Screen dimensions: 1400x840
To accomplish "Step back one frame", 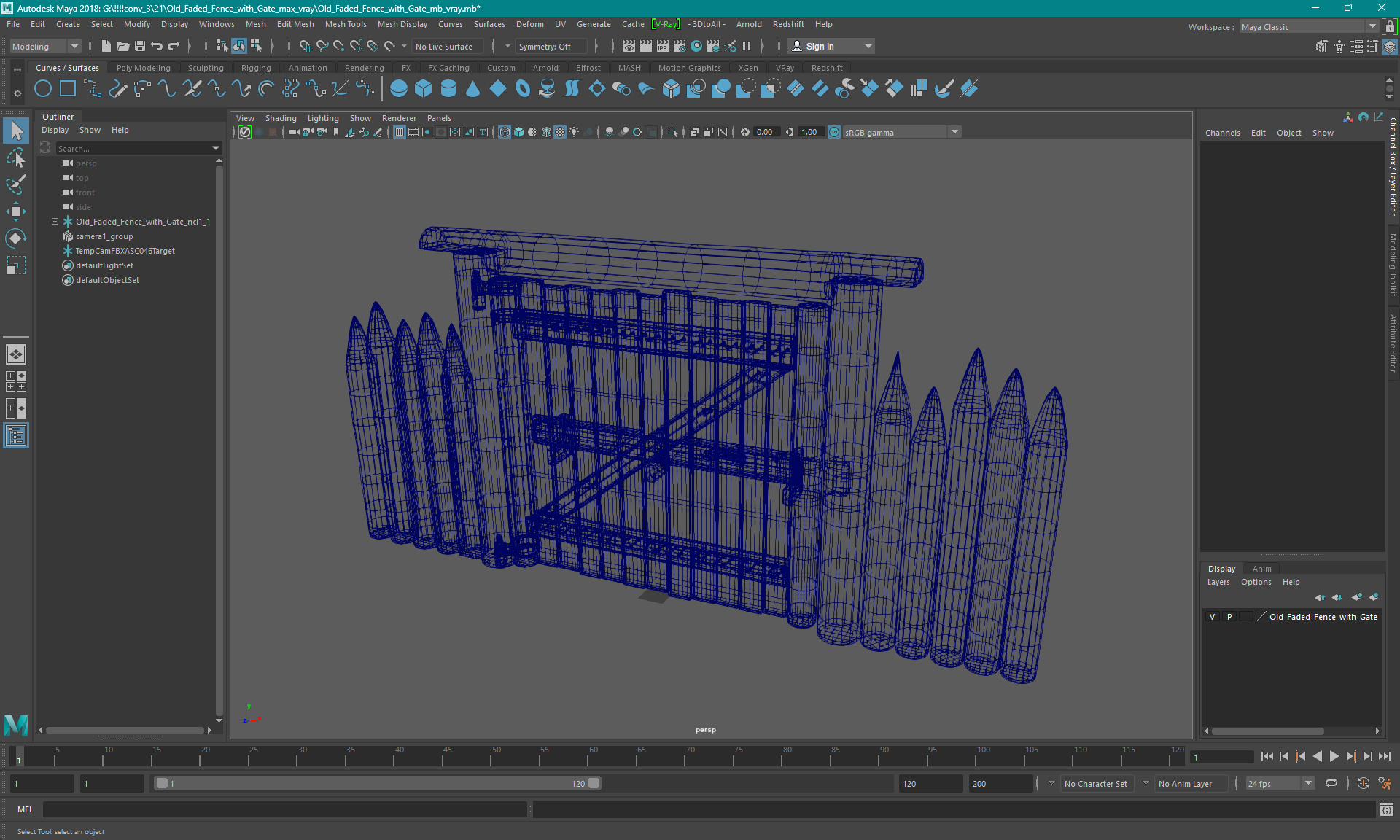I will [x=1284, y=756].
